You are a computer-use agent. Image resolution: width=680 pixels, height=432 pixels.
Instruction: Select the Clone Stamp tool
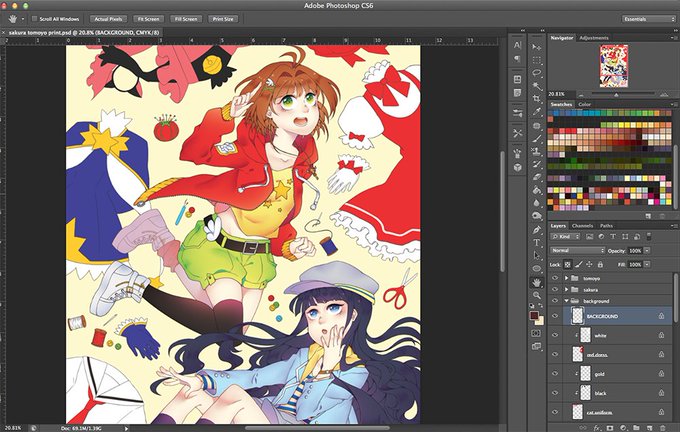(537, 152)
